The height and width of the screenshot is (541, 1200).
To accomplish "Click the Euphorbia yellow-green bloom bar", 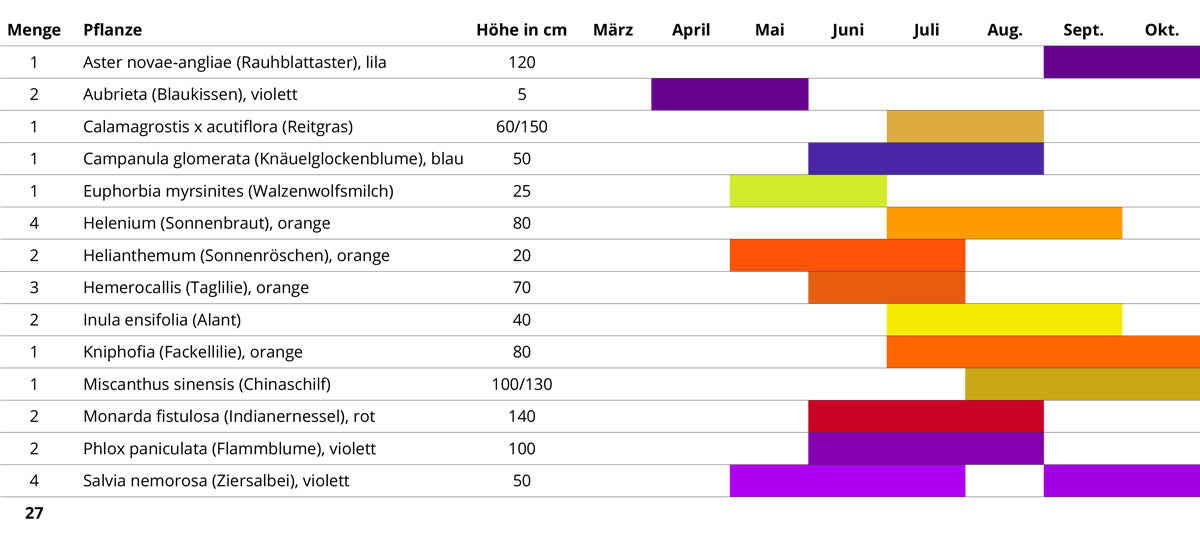I will (808, 191).
